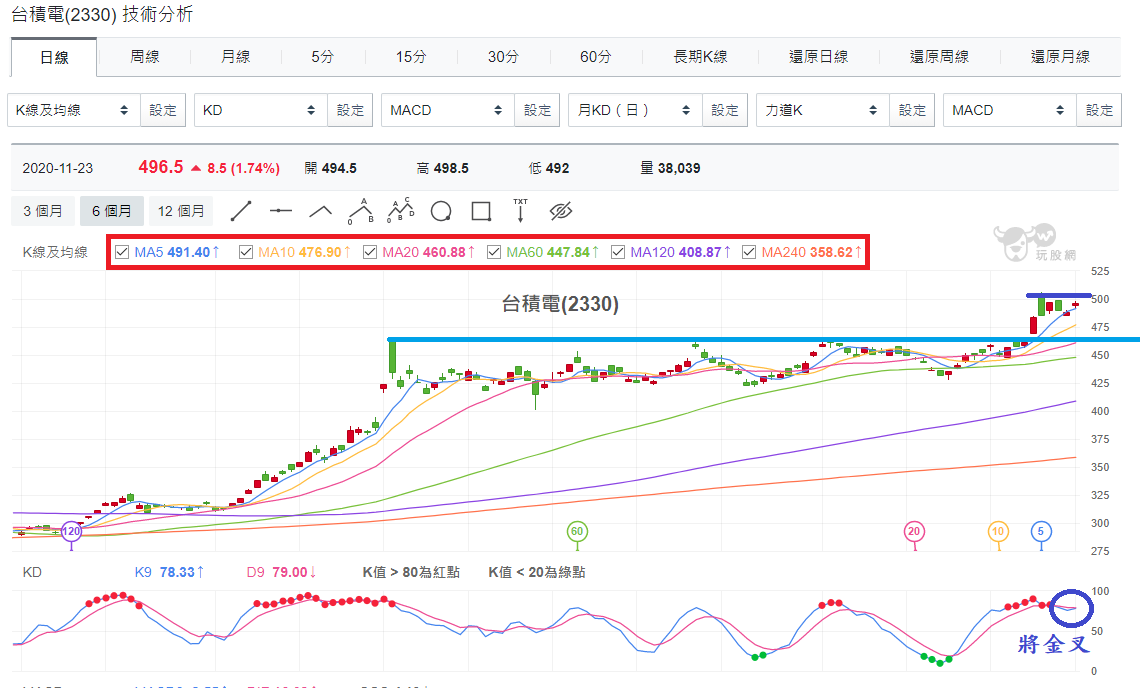Uncheck the MA5 checkbox
The height and width of the screenshot is (688, 1140).
(x=122, y=252)
